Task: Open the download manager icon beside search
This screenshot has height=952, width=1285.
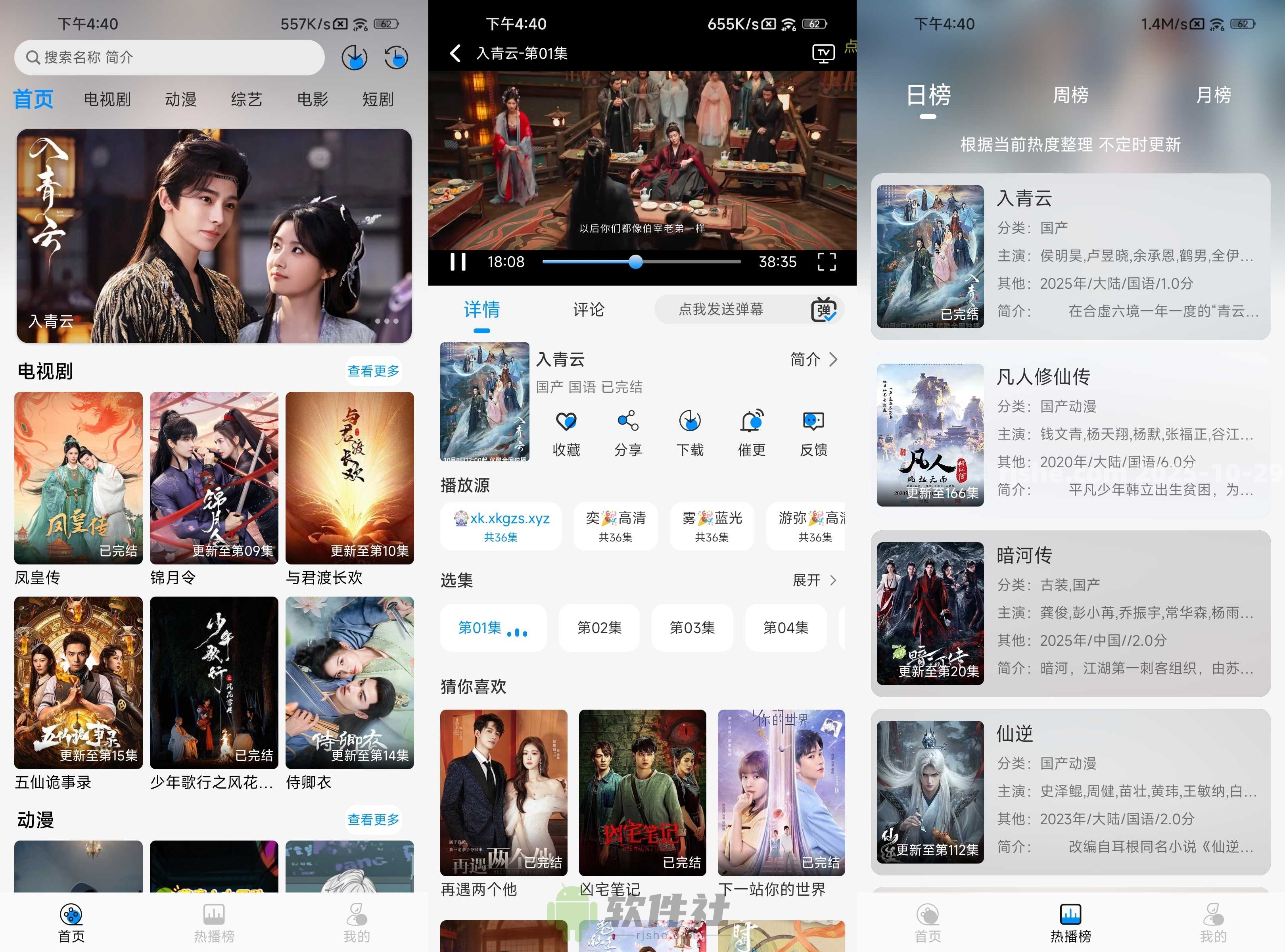Action: click(x=354, y=58)
